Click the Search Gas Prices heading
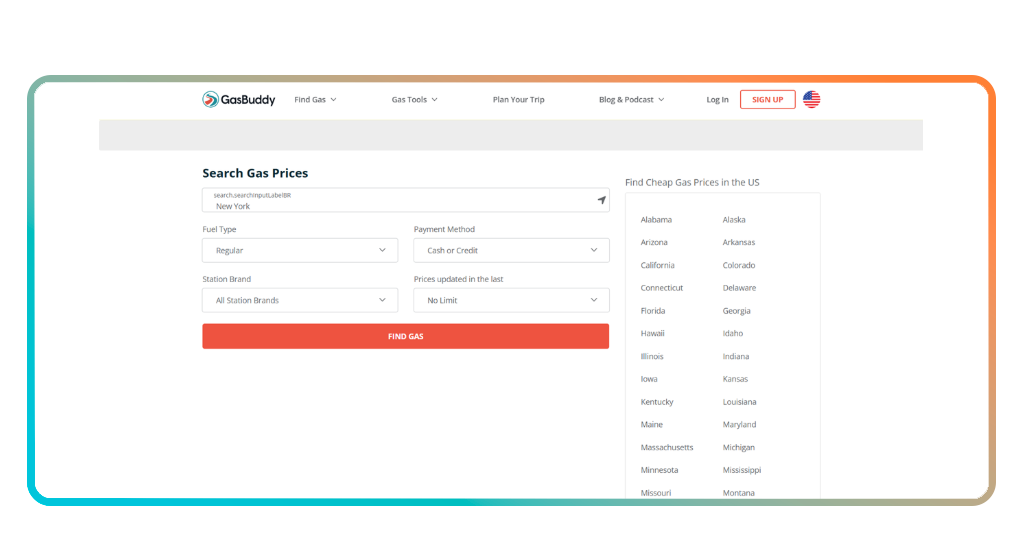This screenshot has width=1024, height=536. [x=255, y=173]
